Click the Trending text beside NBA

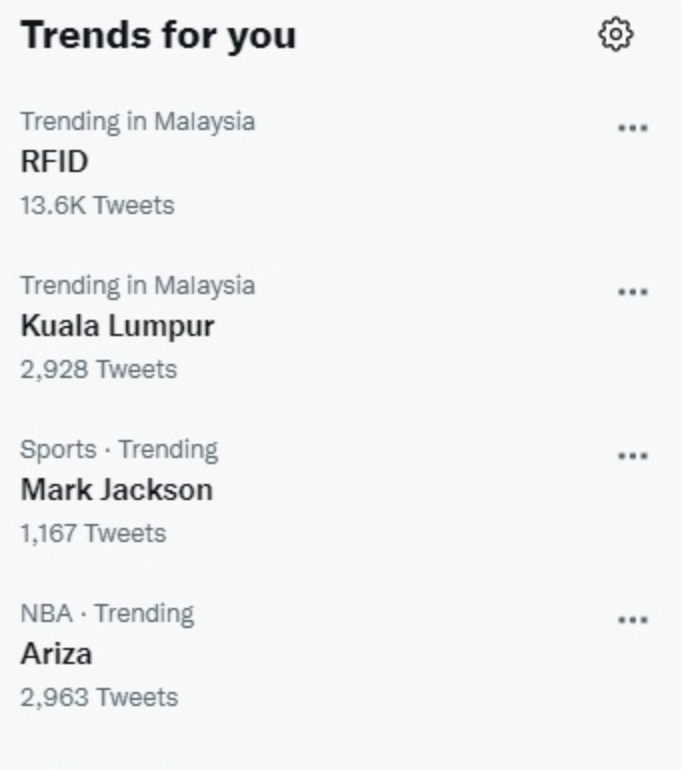click(144, 613)
